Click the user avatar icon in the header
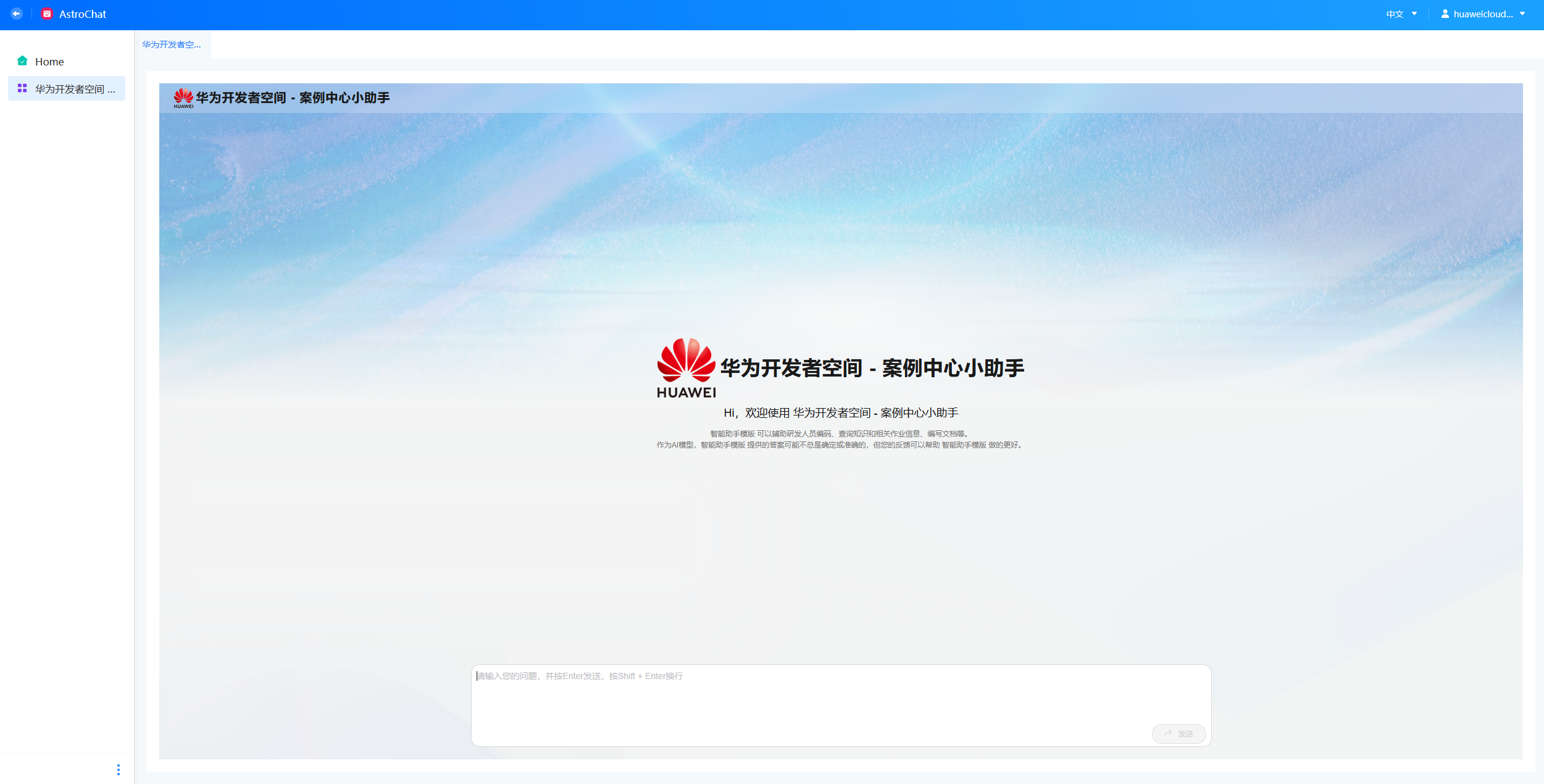Screen dimensions: 1544x784 (x=1445, y=14)
